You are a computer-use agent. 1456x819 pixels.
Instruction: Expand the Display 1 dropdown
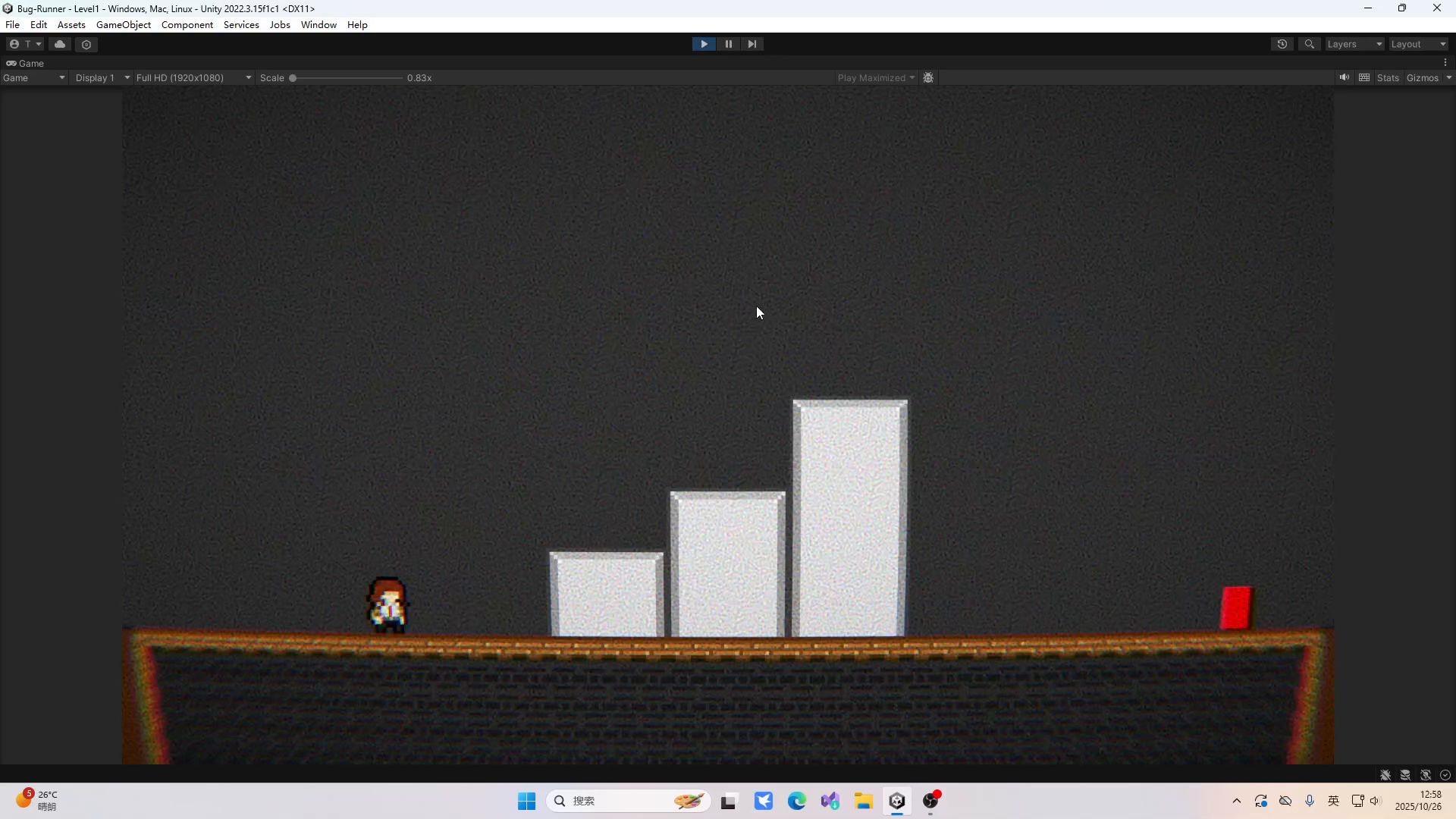tap(102, 77)
